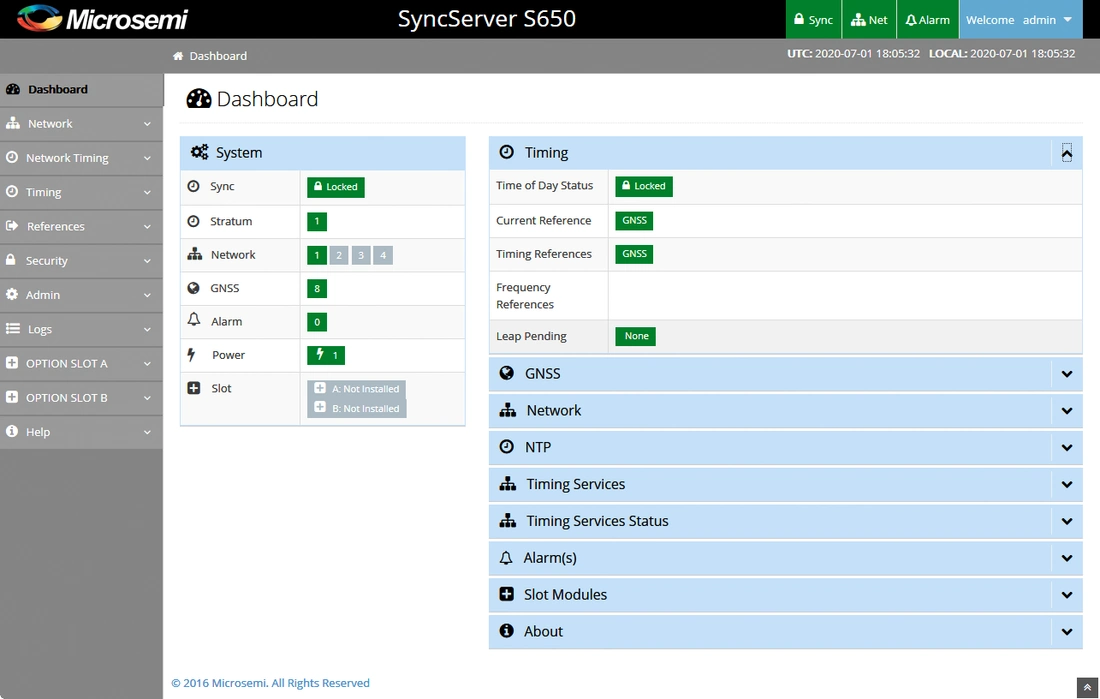Image resolution: width=1100 pixels, height=699 pixels.
Task: Click the big Dashboard heading gauge icon
Action: click(x=199, y=99)
